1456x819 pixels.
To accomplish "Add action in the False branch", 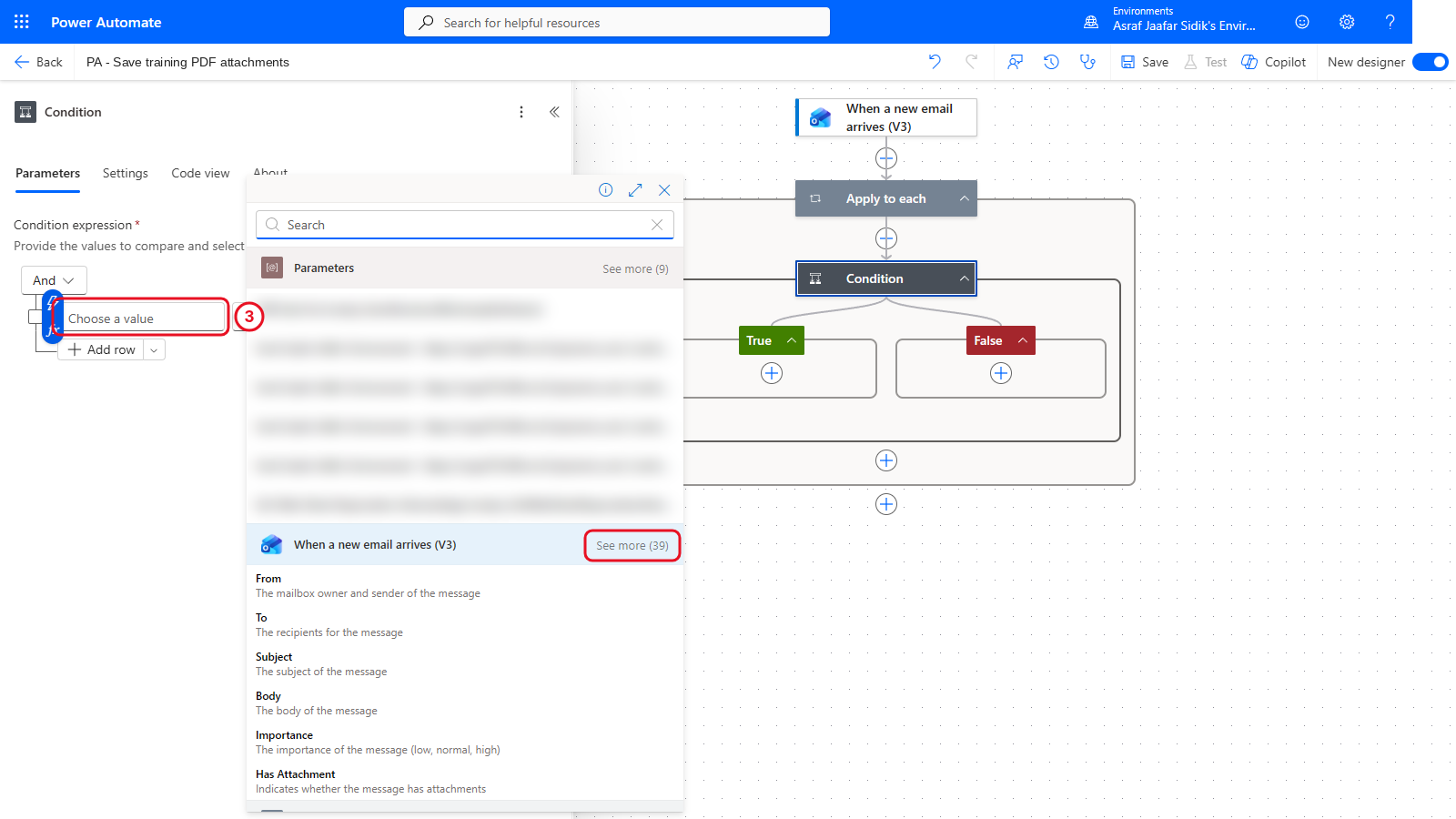I will [x=1001, y=373].
